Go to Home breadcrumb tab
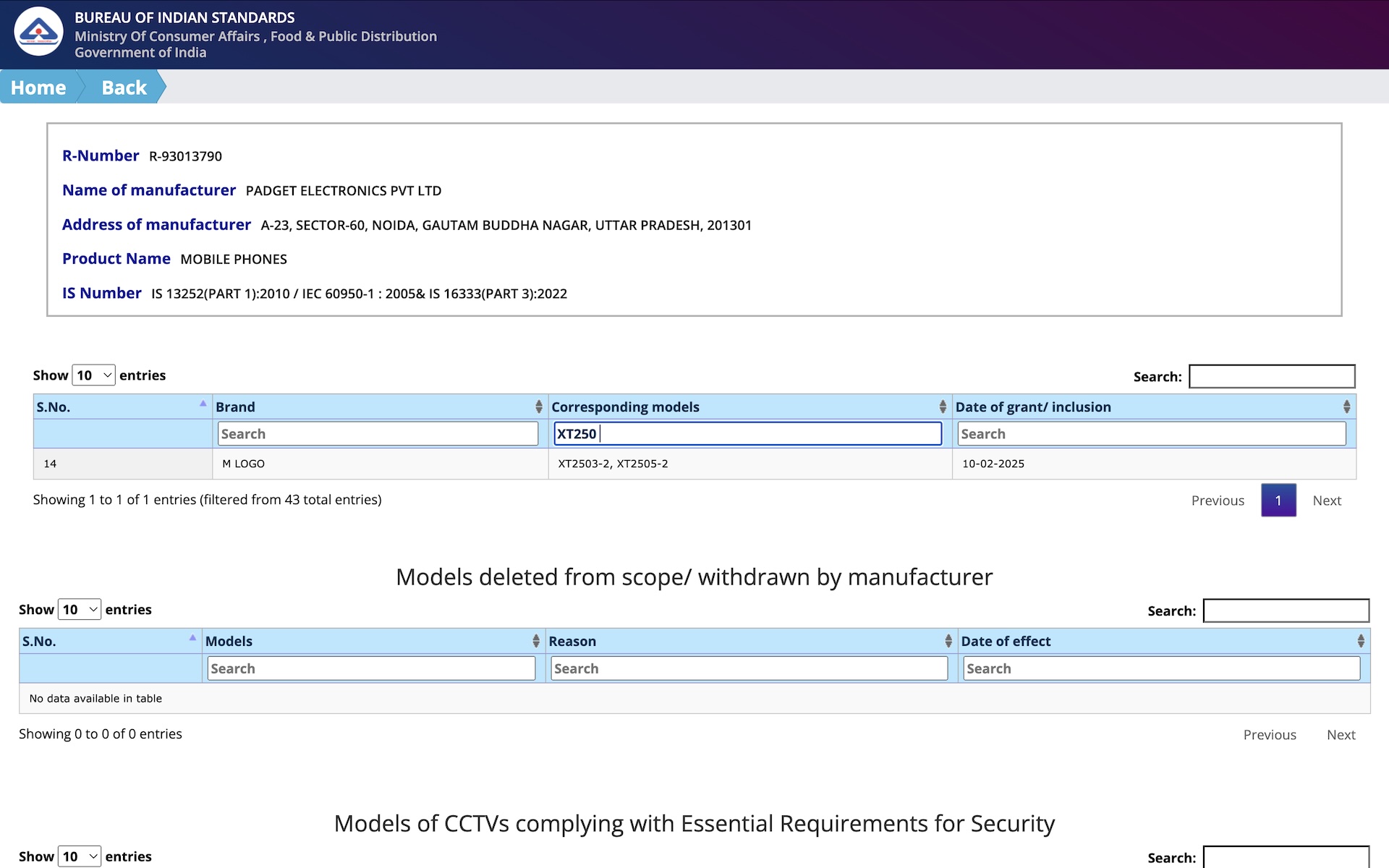This screenshot has width=1389, height=868. pyautogui.click(x=38, y=88)
